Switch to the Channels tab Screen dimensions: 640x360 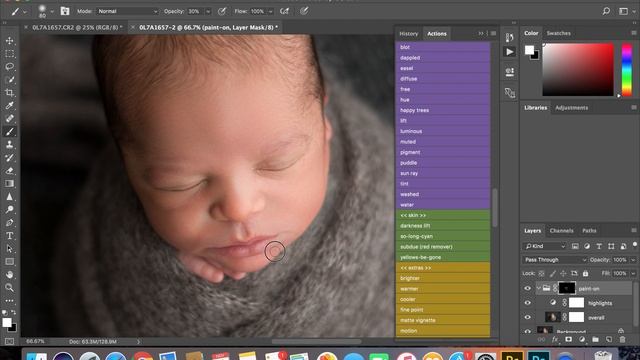[561, 231]
